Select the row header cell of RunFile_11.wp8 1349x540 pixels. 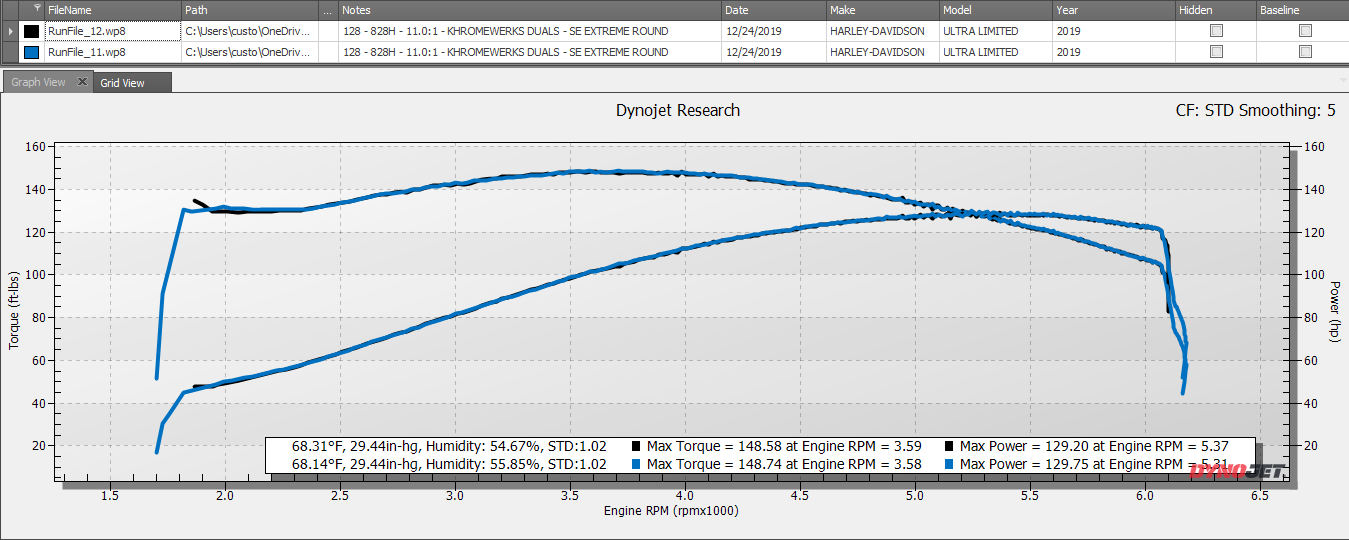coord(10,52)
